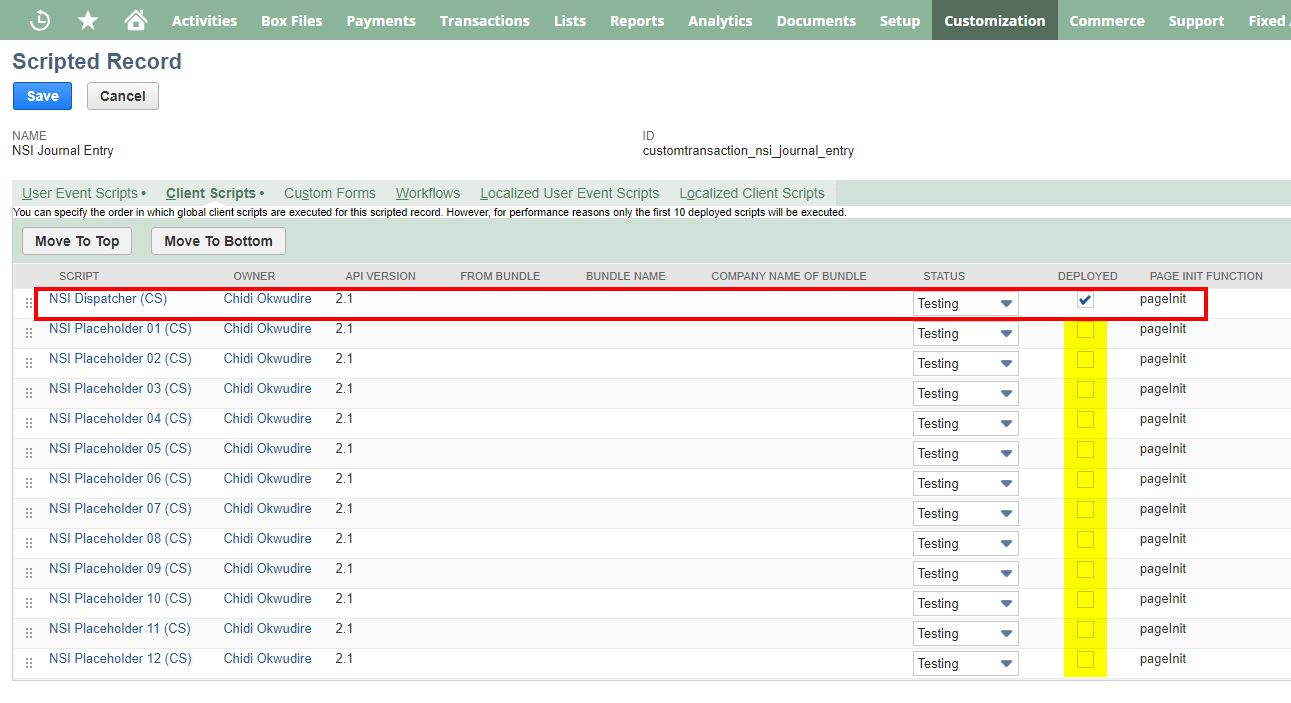Open the Transactions menu
The height and width of the screenshot is (703, 1291).
click(485, 20)
